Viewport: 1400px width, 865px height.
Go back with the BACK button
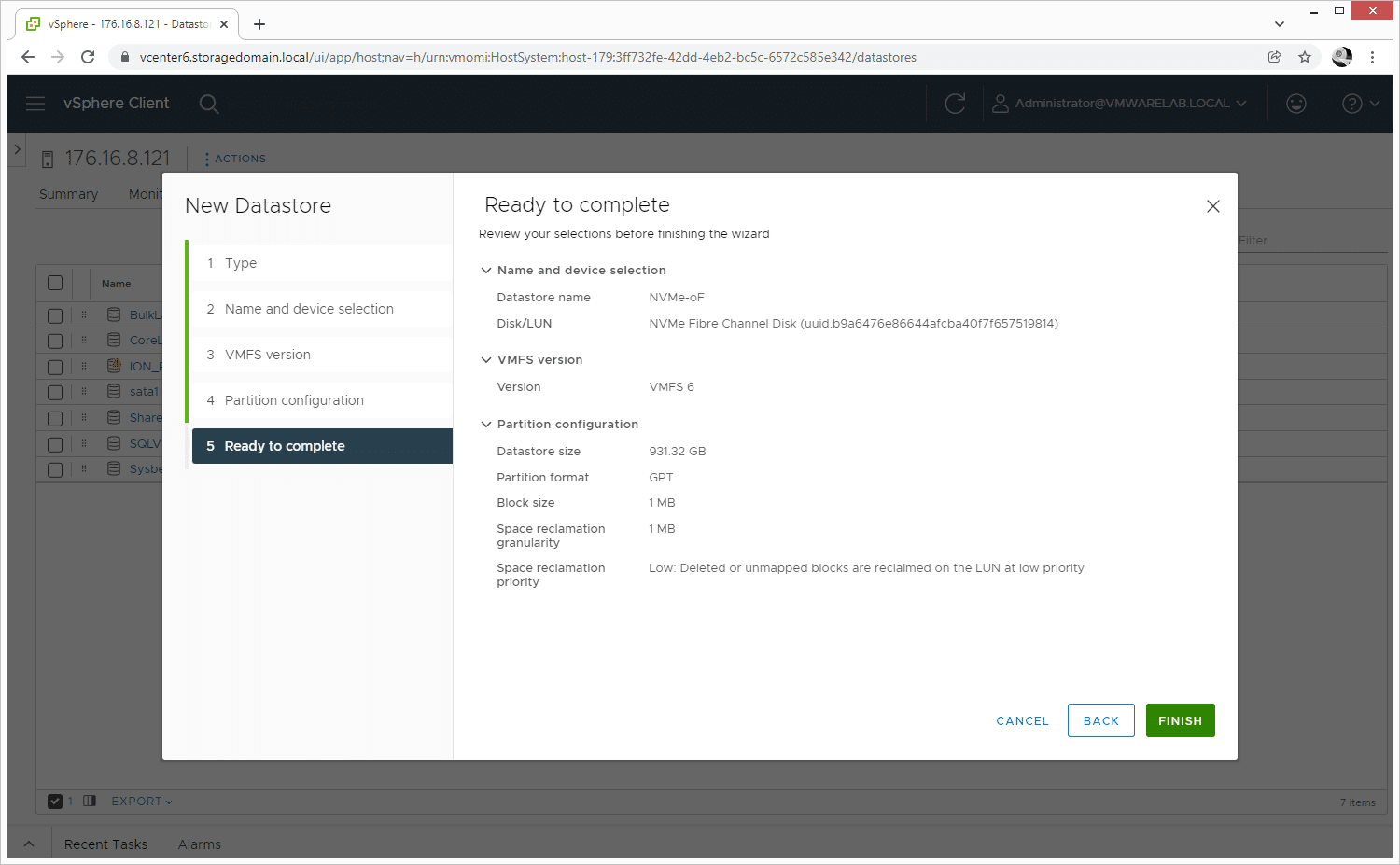point(1100,720)
